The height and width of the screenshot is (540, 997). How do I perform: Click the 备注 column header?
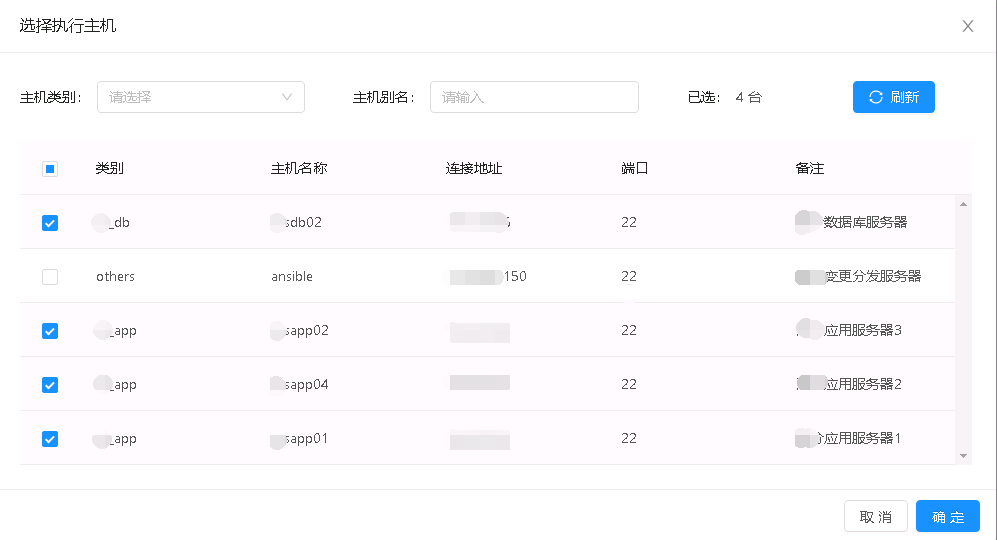(810, 168)
